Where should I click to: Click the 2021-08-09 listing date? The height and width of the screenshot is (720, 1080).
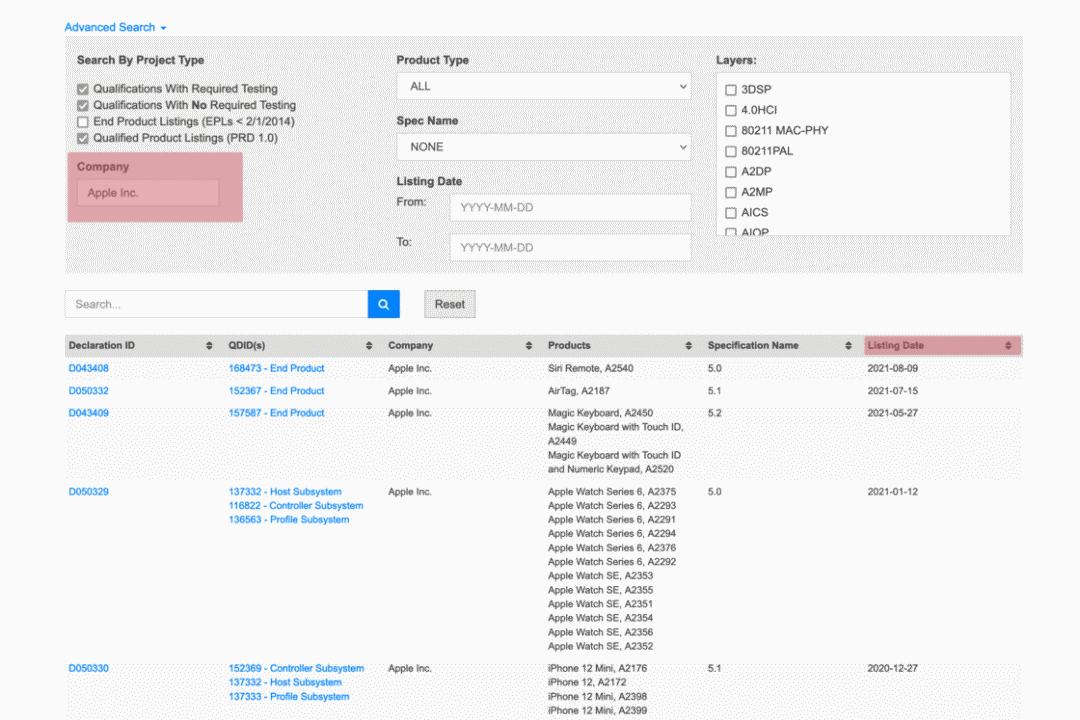(x=892, y=369)
